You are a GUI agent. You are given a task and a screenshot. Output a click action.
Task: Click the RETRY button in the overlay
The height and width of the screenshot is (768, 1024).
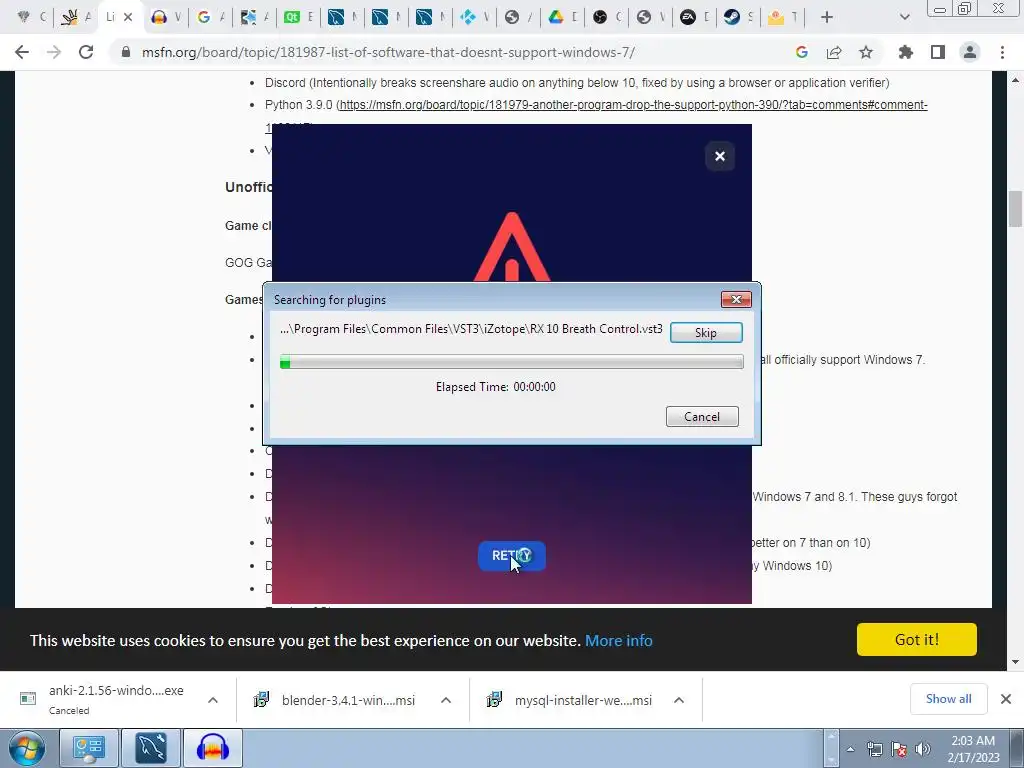(x=511, y=556)
